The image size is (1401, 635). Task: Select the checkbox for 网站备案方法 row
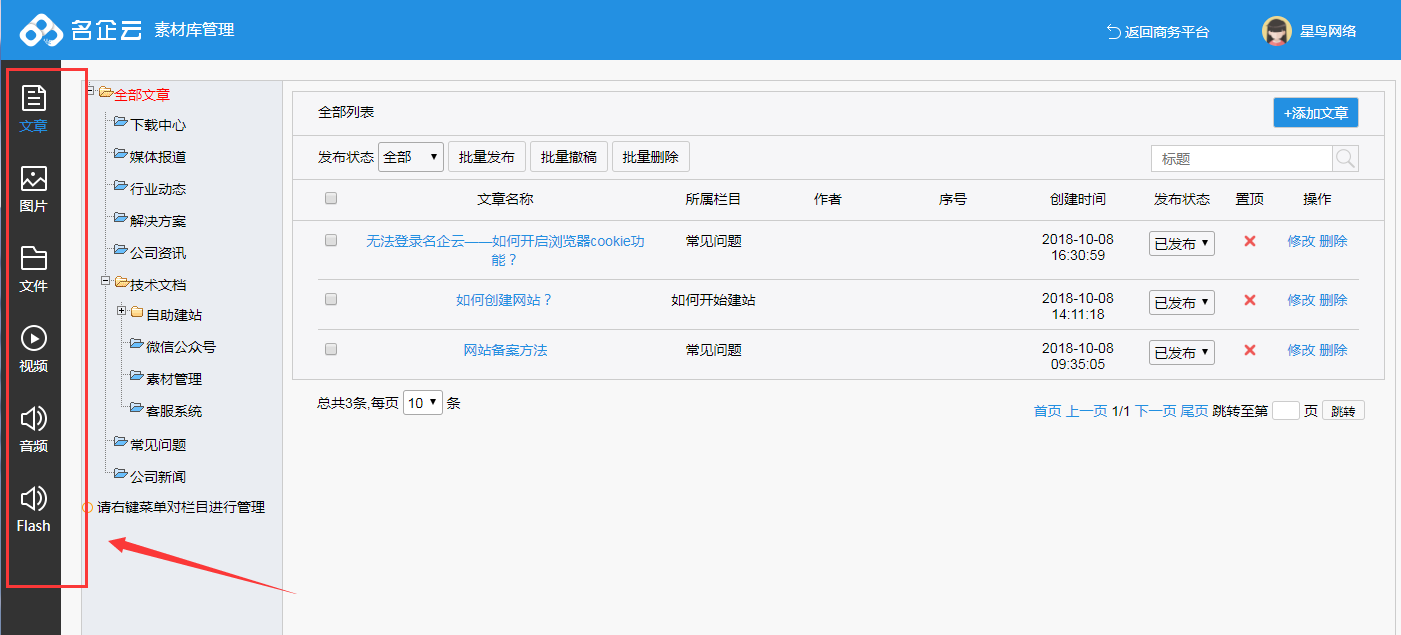pyautogui.click(x=331, y=349)
